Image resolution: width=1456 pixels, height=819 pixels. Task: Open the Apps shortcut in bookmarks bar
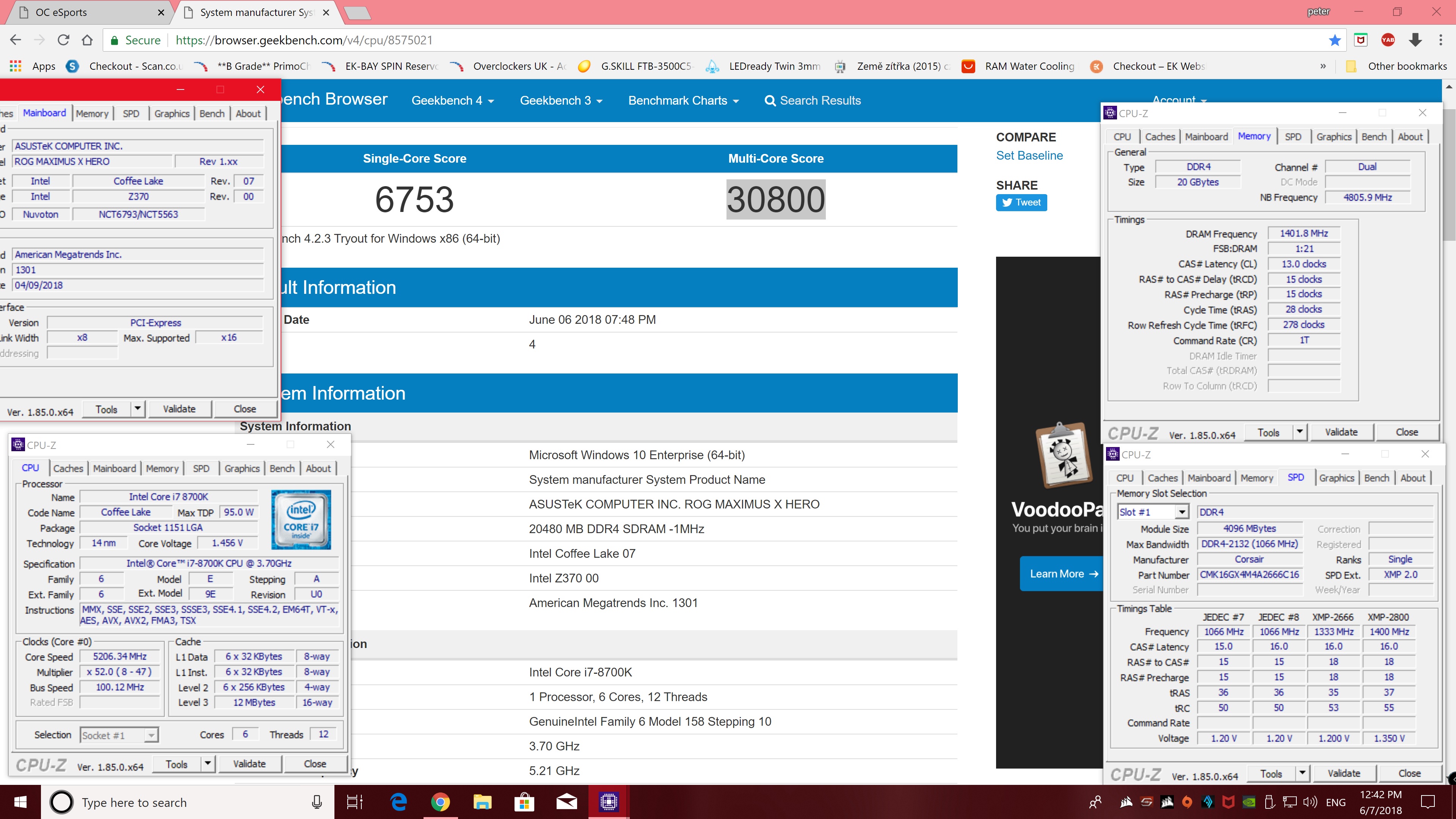click(x=33, y=66)
